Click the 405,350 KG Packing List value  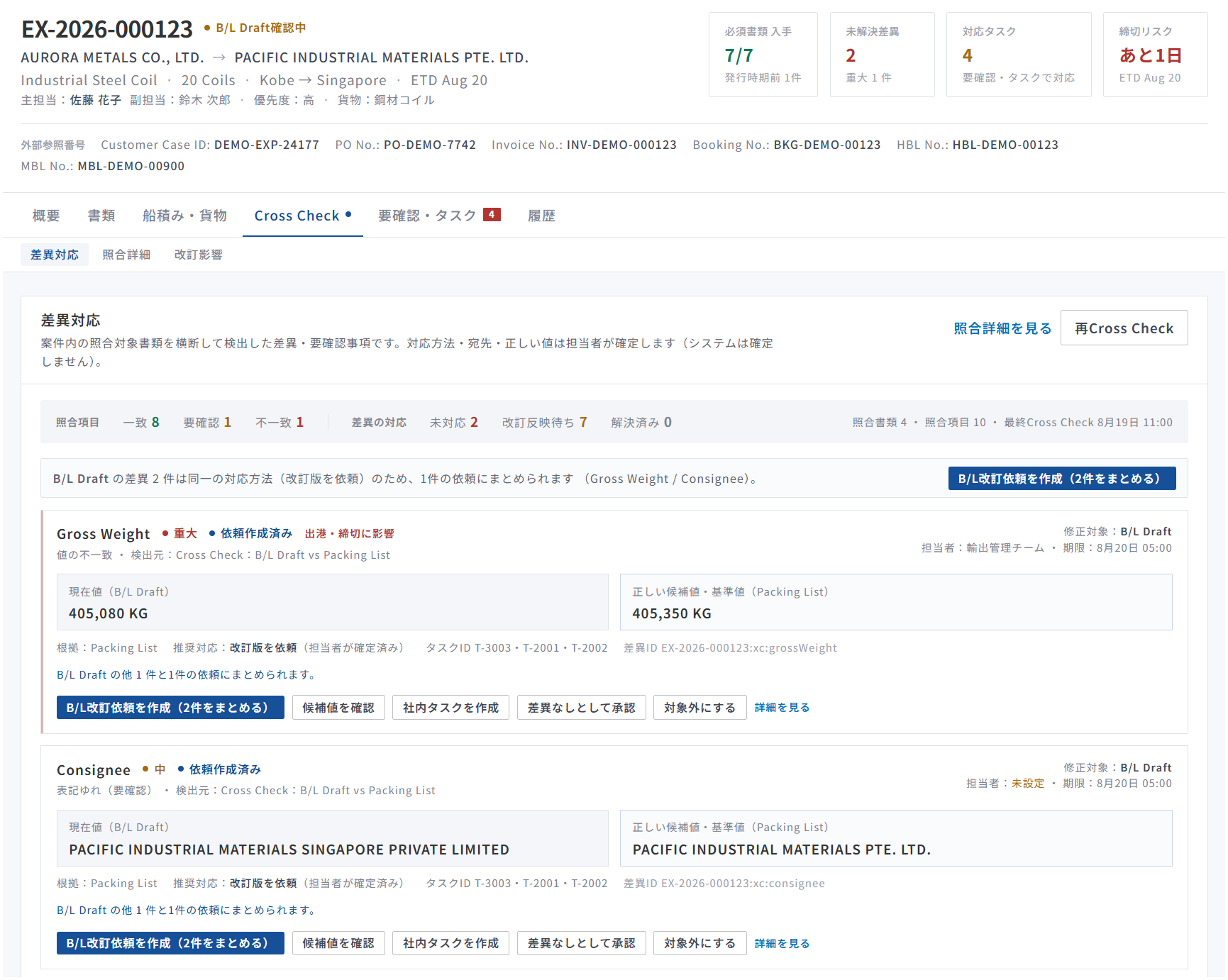tap(672, 613)
